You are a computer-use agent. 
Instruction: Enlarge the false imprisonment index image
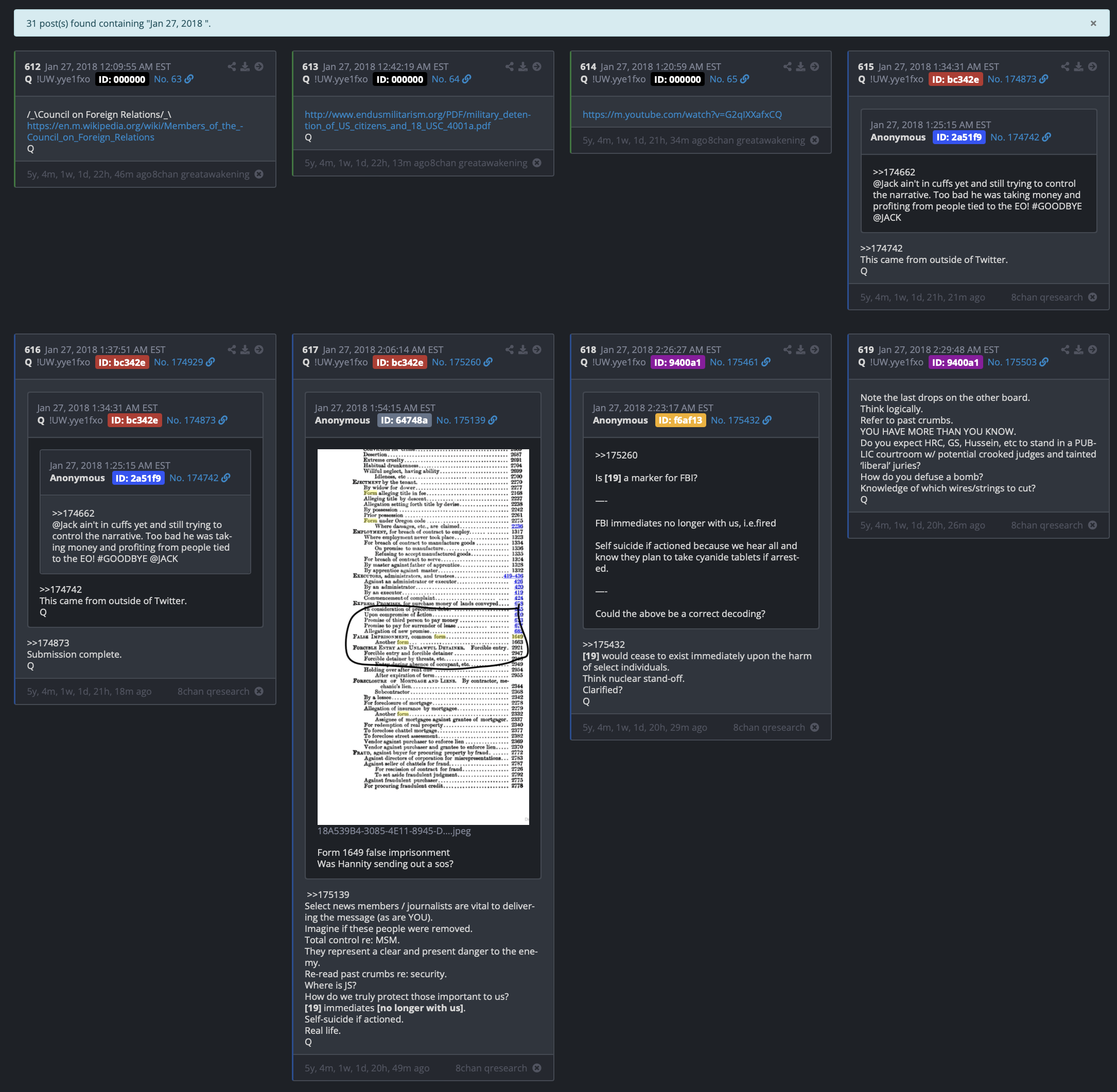click(423, 637)
